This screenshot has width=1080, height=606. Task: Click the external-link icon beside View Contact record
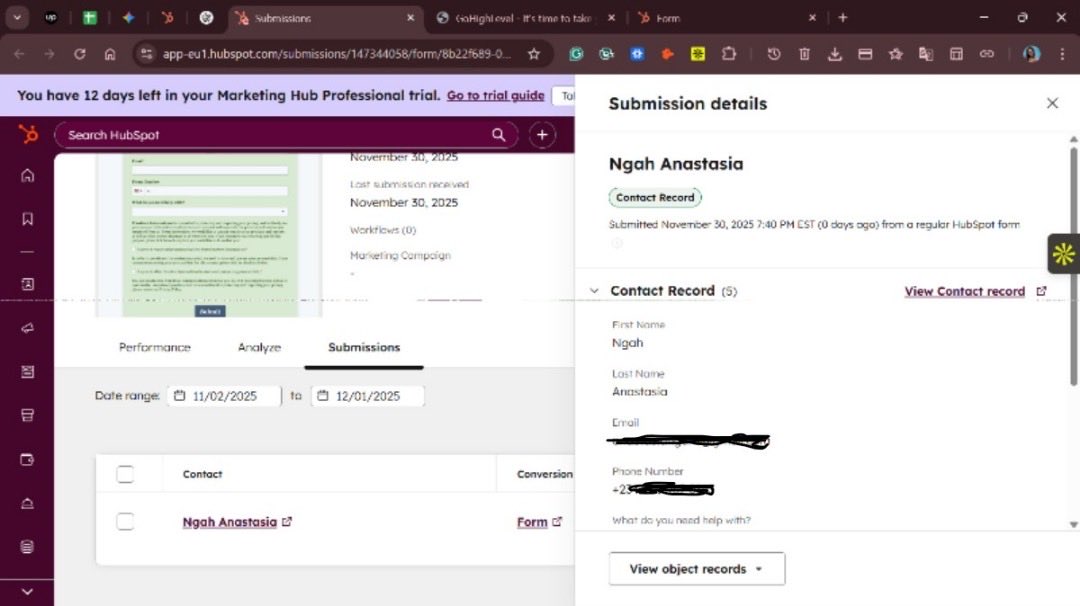(x=1041, y=291)
